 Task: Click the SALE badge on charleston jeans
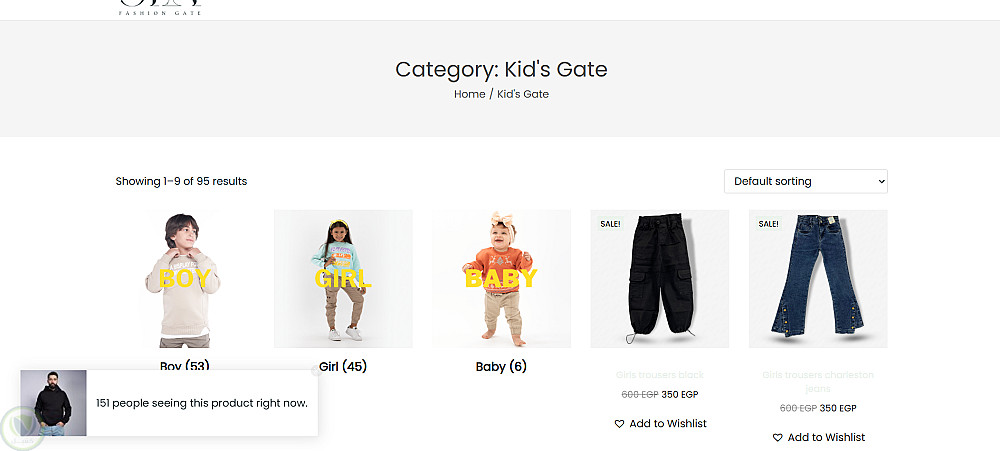pyautogui.click(x=768, y=224)
